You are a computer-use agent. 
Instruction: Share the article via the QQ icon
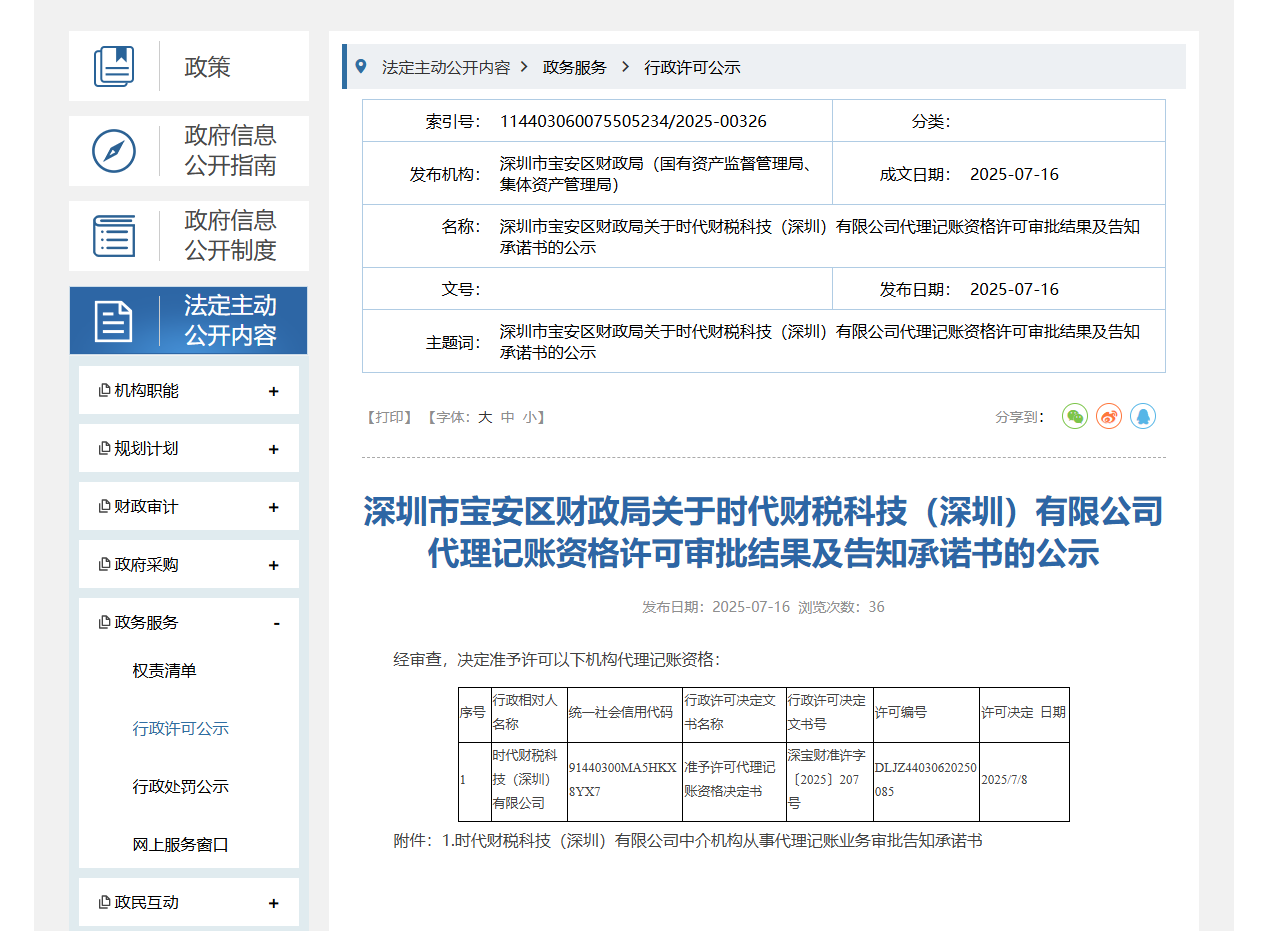point(1142,416)
